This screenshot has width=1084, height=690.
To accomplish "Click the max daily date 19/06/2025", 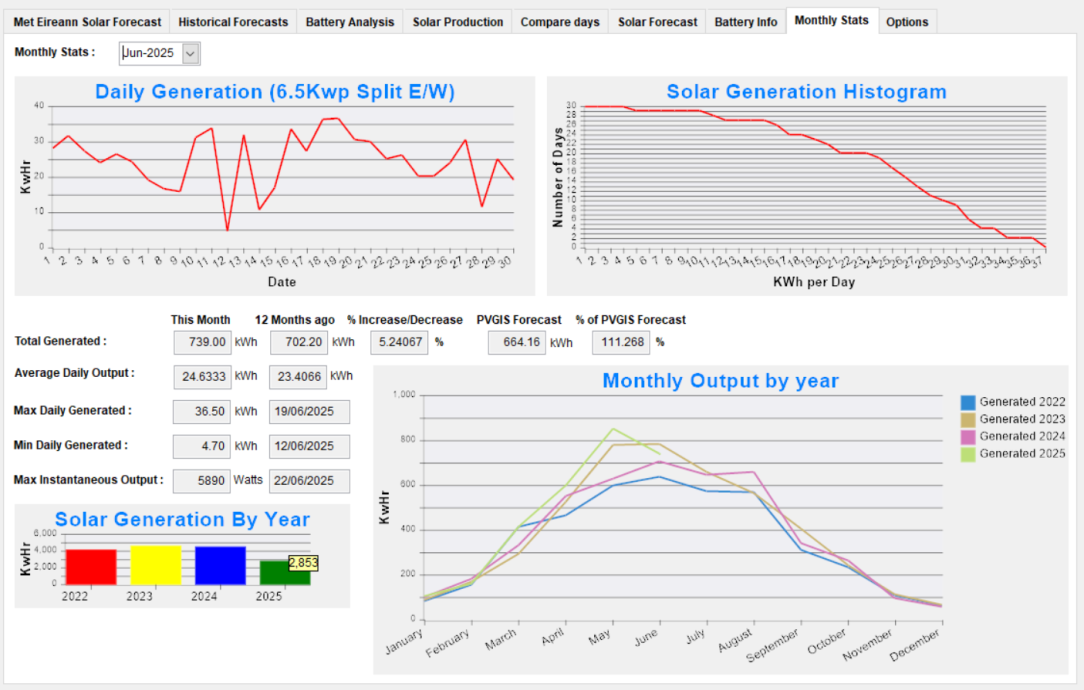I will pyautogui.click(x=310, y=411).
